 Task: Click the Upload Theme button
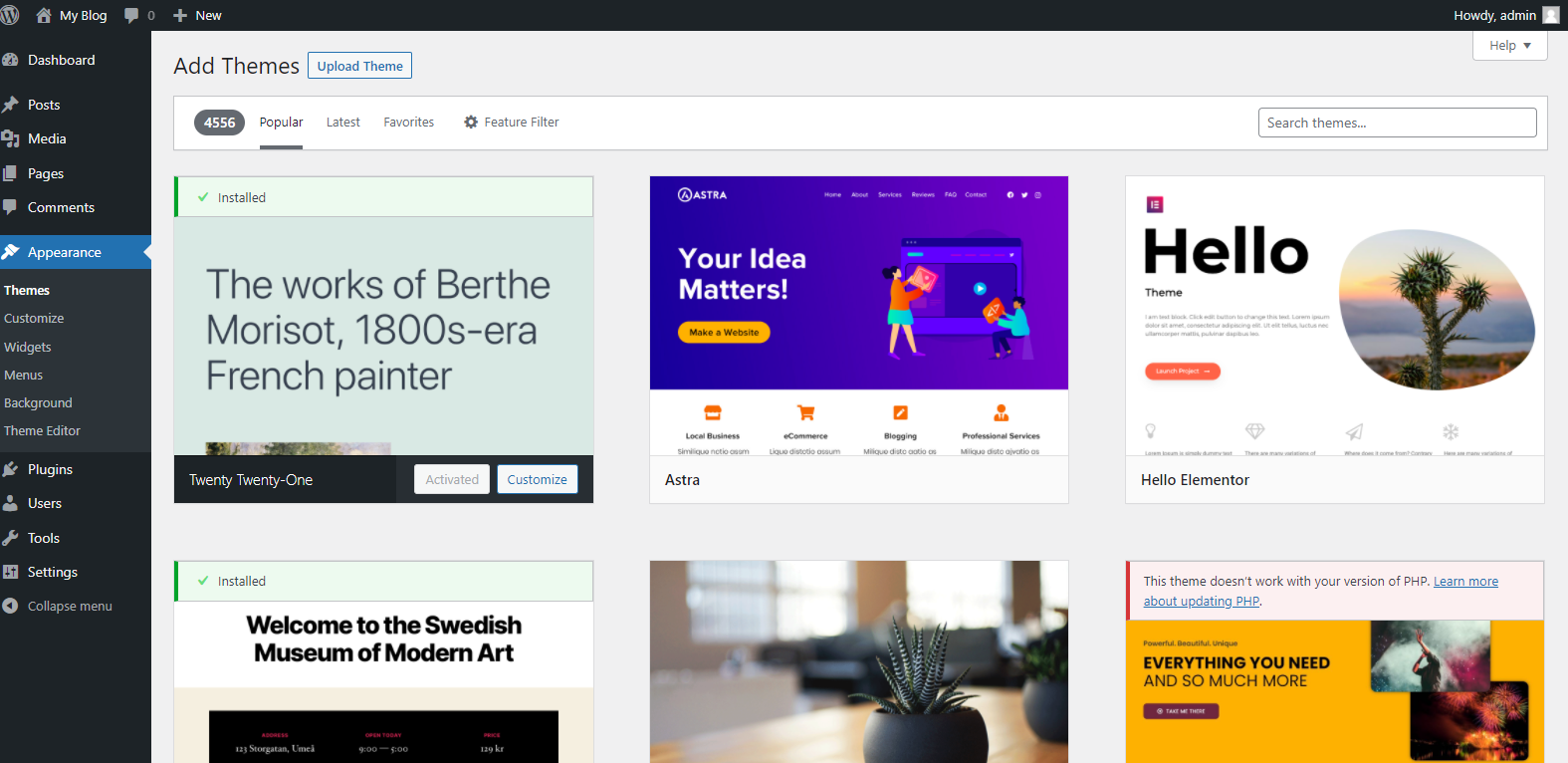pos(359,66)
